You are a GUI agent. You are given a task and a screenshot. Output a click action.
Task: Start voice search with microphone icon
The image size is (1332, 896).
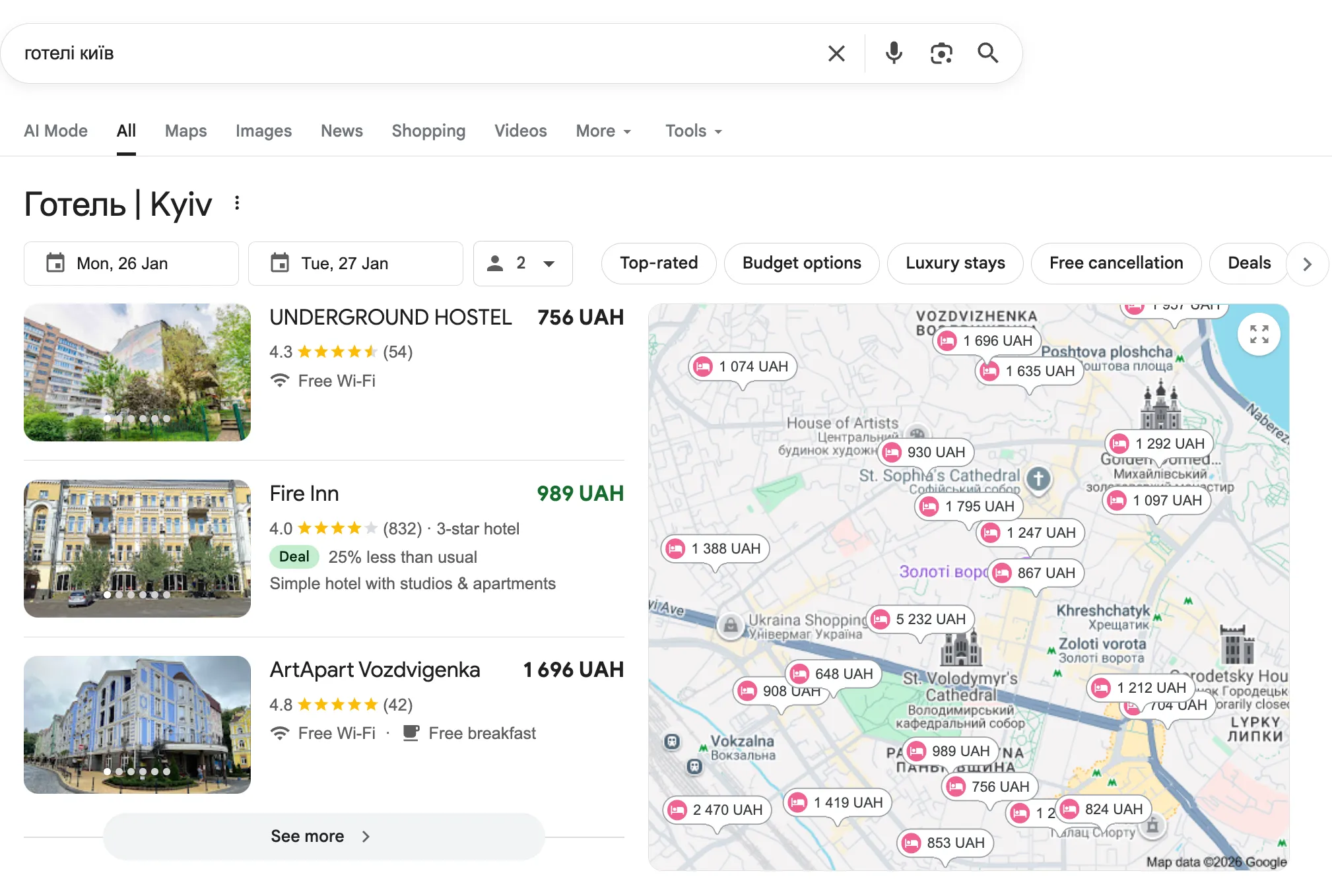(x=894, y=53)
